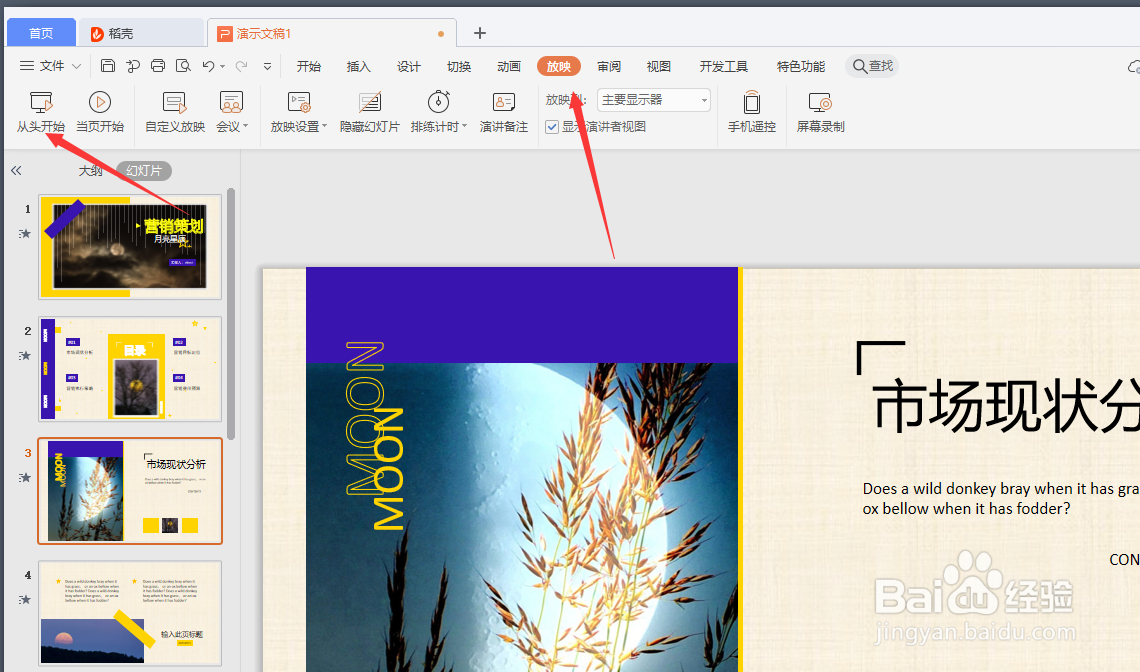Open the 审阅 ribbon tab

609,66
